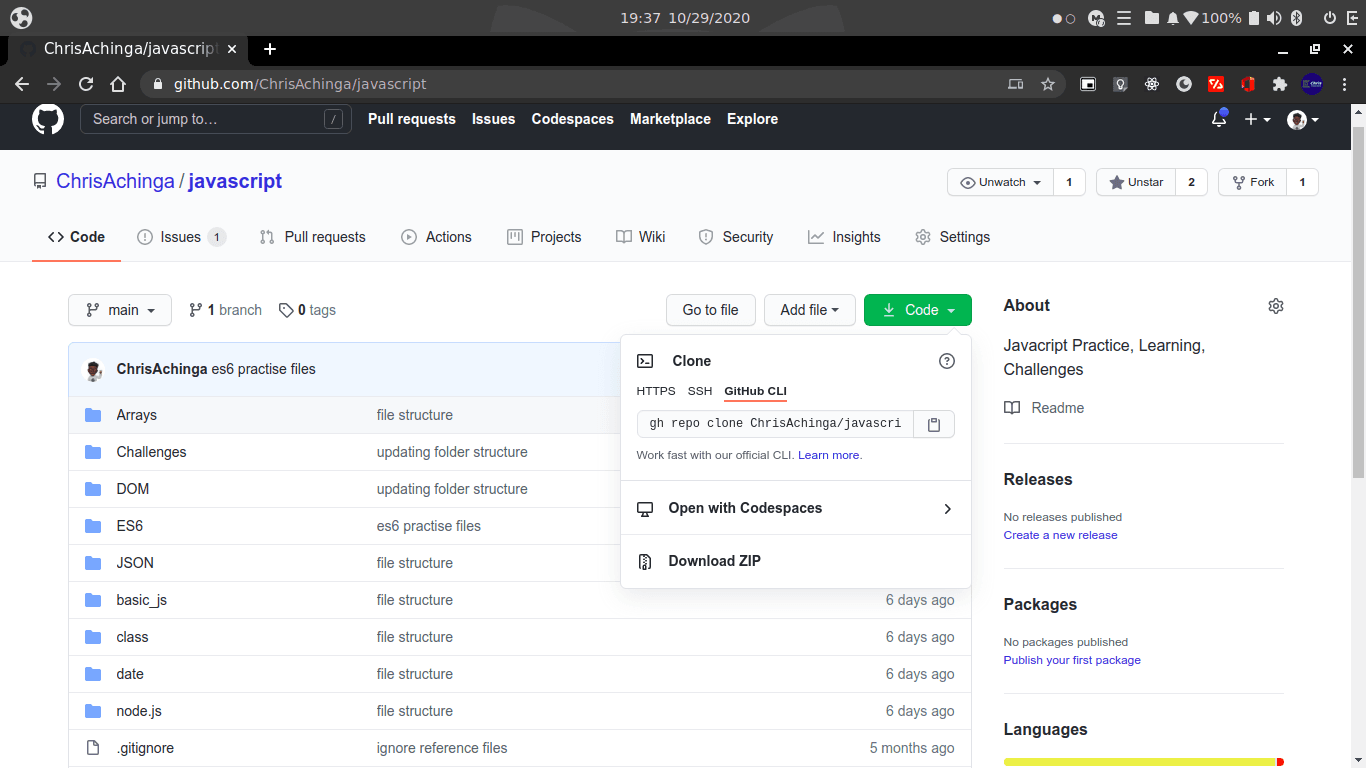This screenshot has height=768, width=1366.
Task: Click the GitHub logo home icon
Action: pos(48,119)
